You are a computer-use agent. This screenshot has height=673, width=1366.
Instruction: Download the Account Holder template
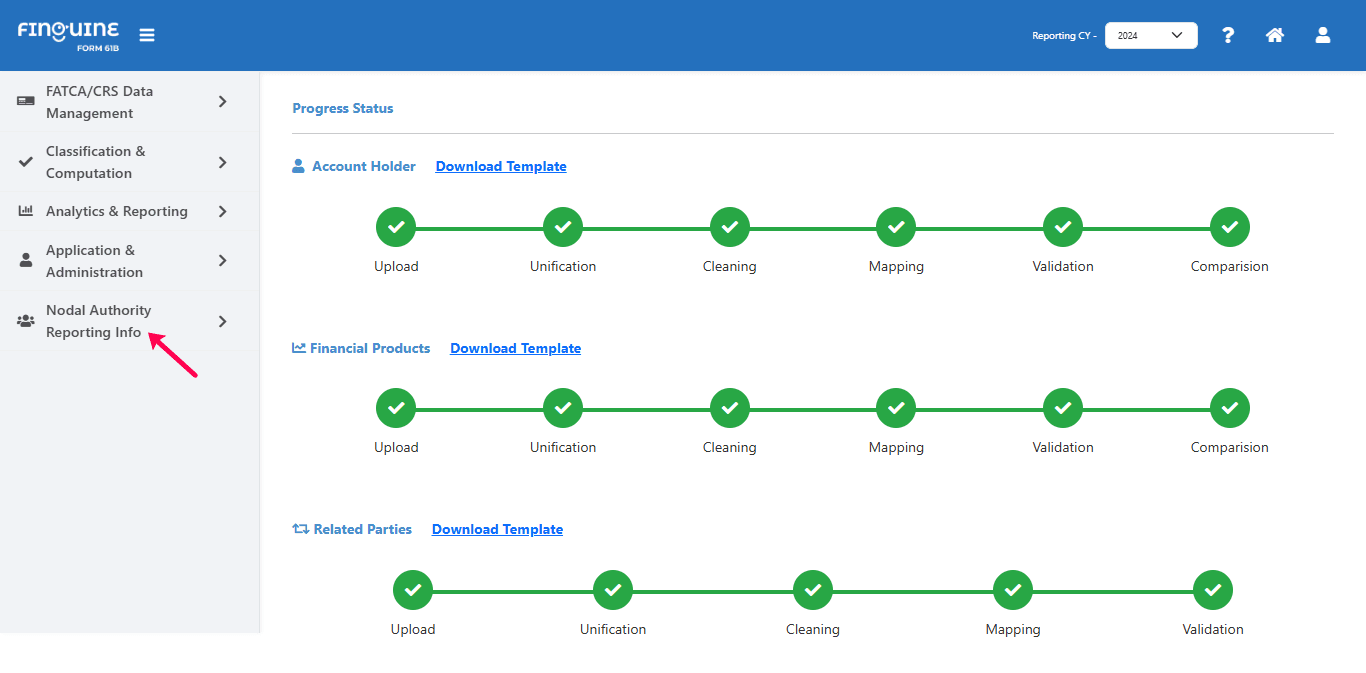(x=501, y=167)
